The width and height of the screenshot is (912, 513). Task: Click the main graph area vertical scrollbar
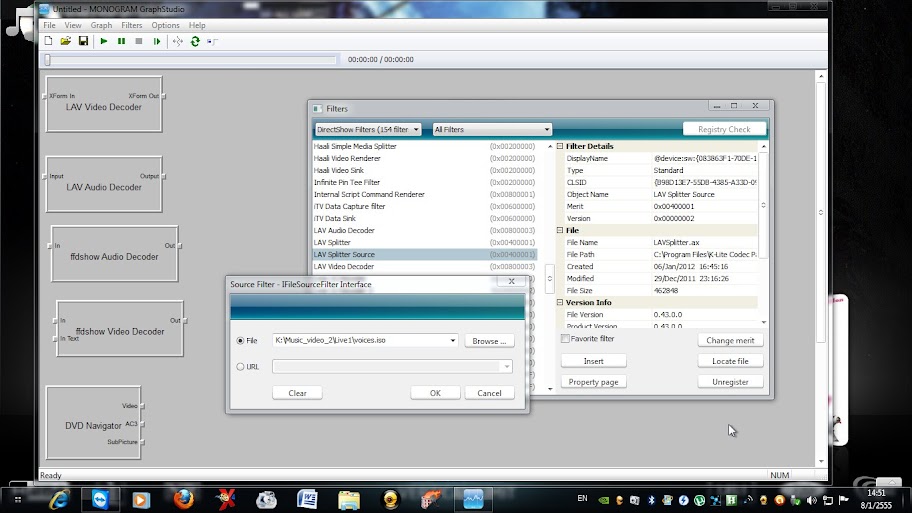point(821,269)
